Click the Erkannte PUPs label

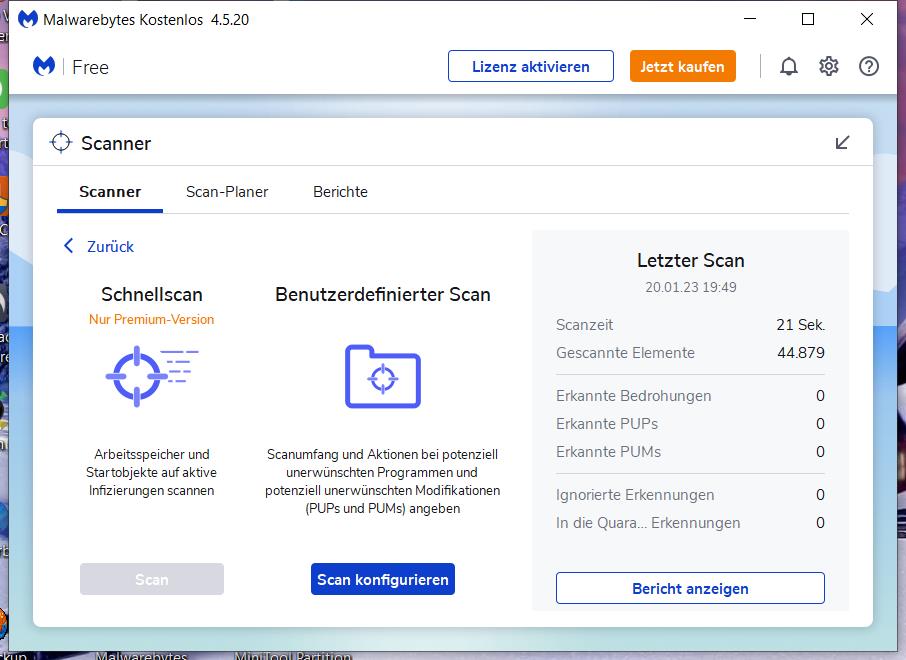coord(607,424)
